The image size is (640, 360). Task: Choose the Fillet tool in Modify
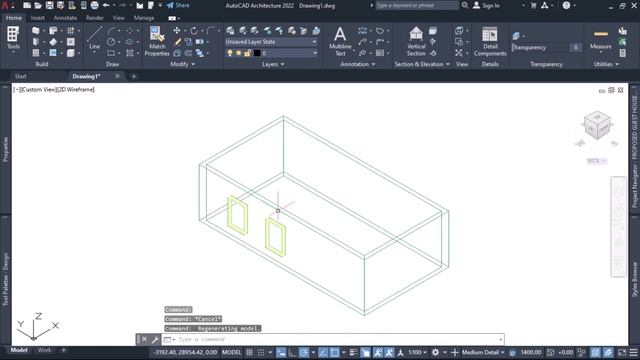211,31
